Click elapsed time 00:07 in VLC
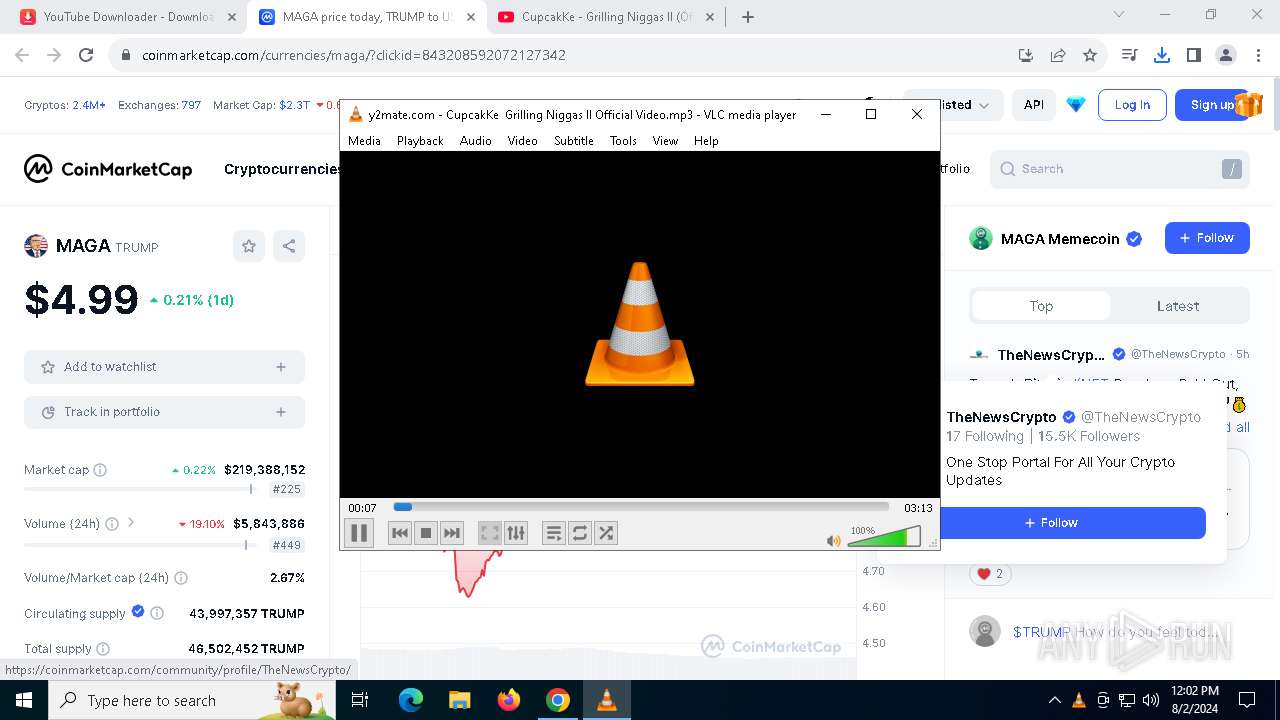The image size is (1280, 720). coord(362,508)
